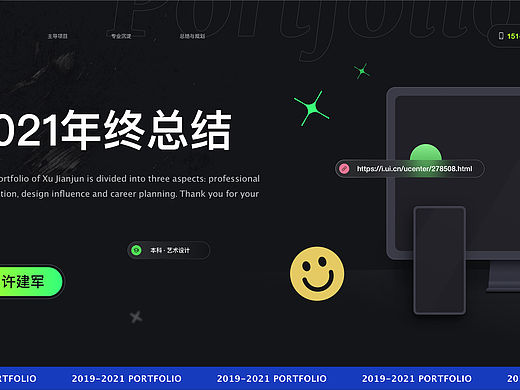Click the green badge icon beside 本科·艺术设计

coord(136,250)
